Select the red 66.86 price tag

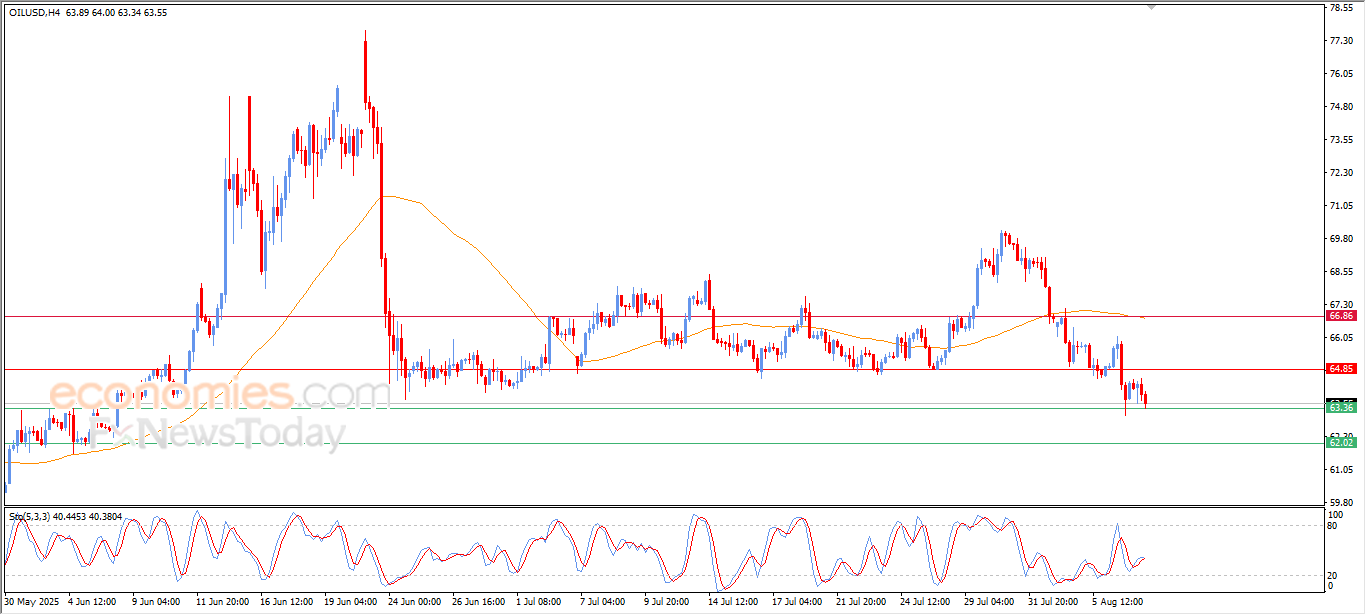coord(1341,315)
